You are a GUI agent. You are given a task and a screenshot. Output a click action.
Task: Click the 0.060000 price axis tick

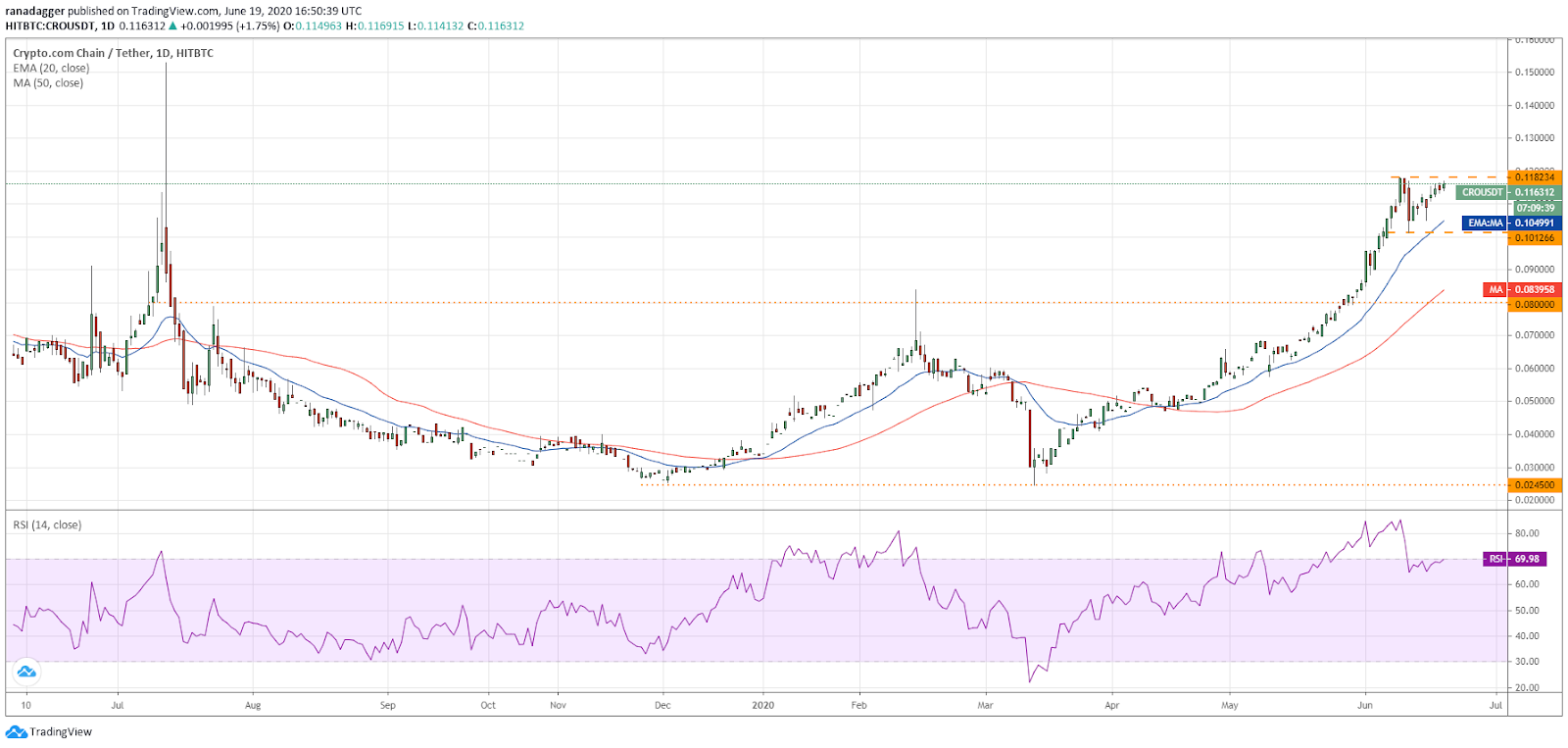click(1535, 369)
